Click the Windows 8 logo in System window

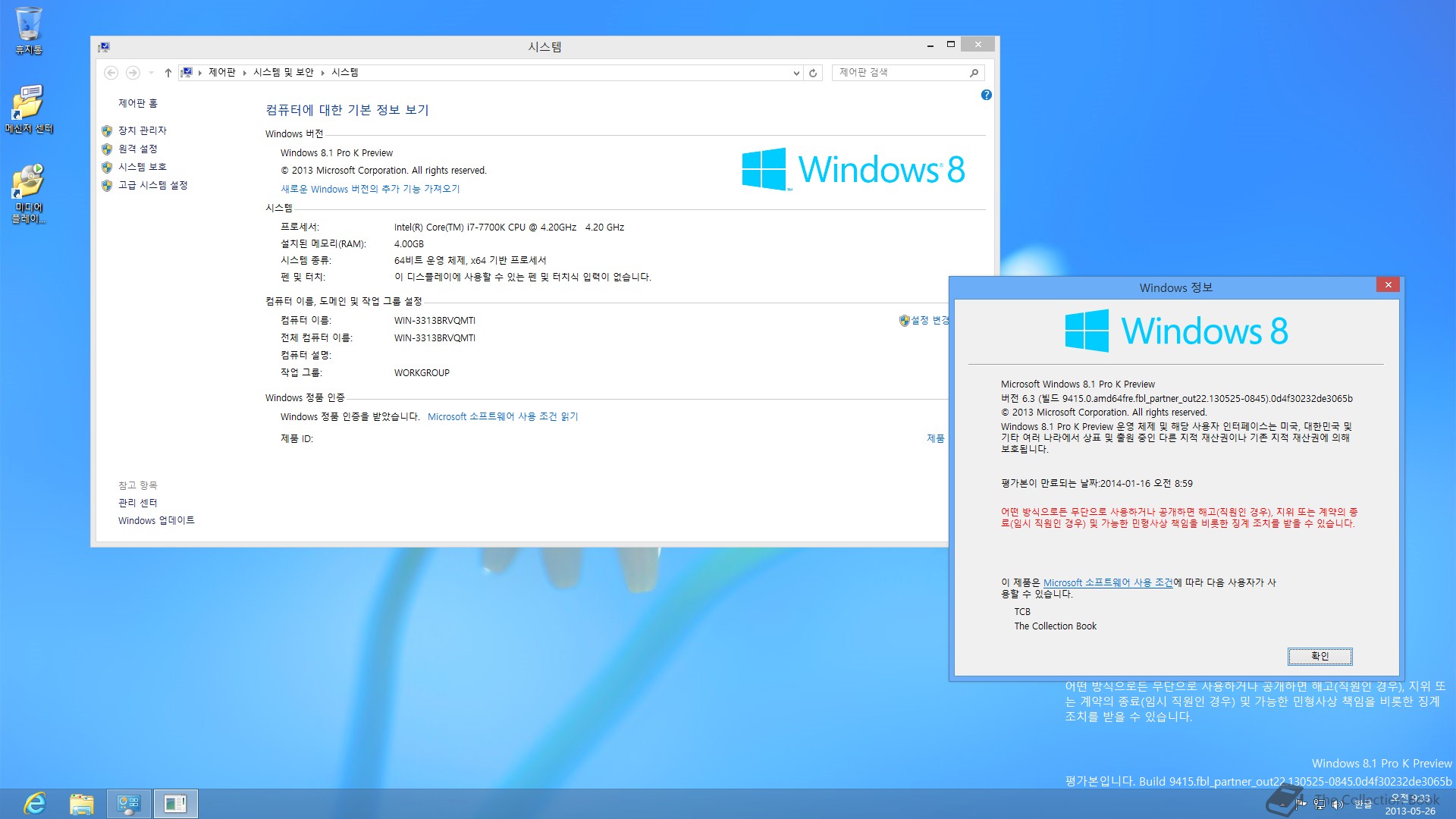coord(854,169)
